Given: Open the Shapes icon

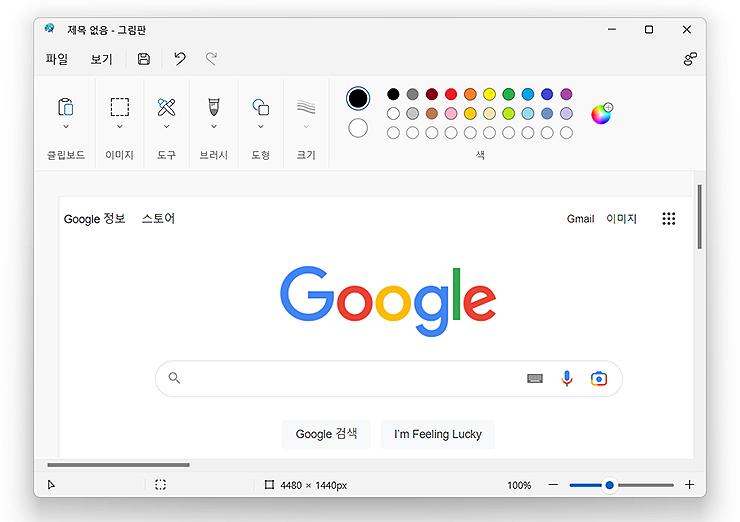Looking at the screenshot, I should (x=261, y=107).
